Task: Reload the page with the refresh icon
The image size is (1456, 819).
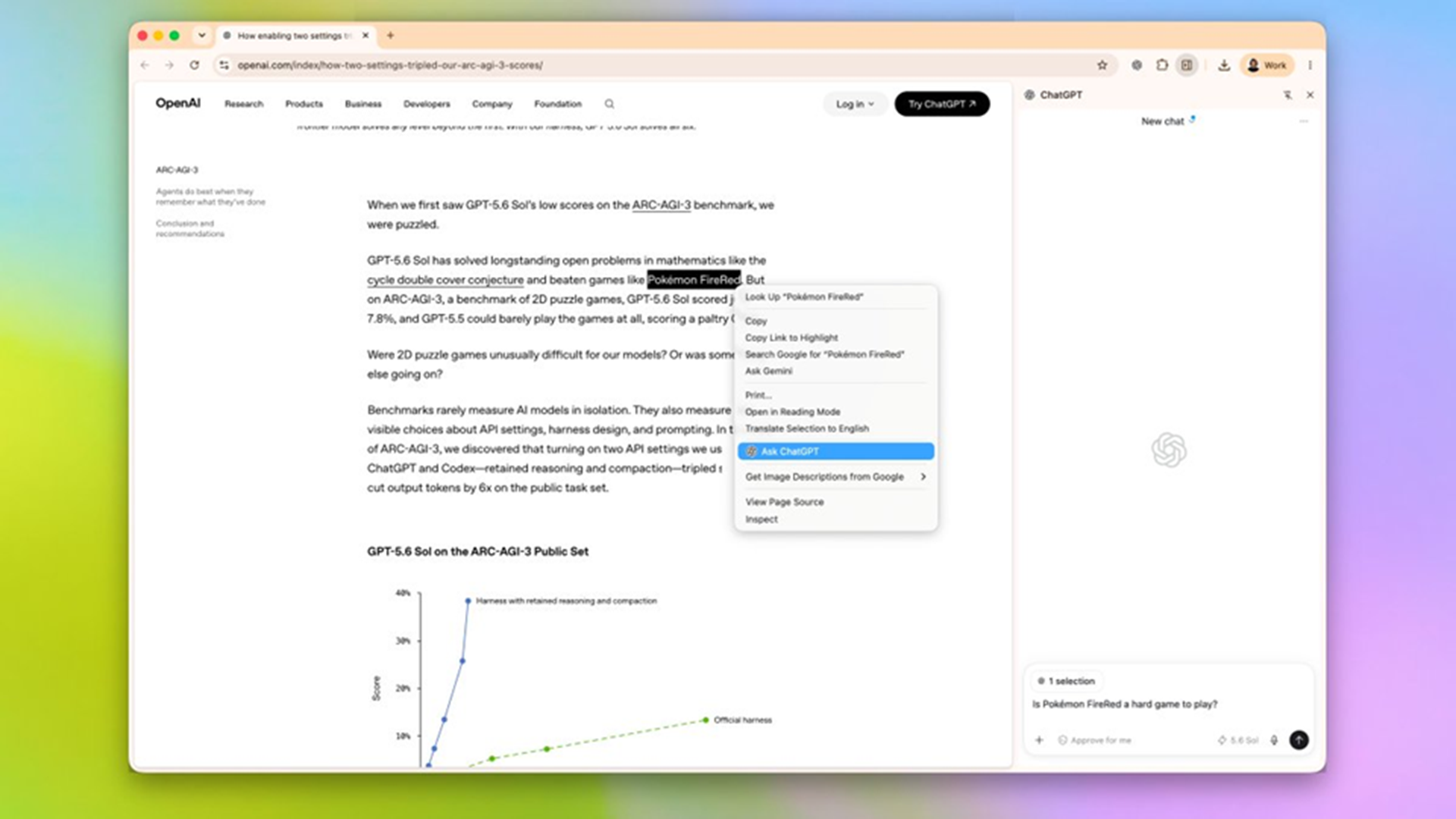Action: click(194, 65)
